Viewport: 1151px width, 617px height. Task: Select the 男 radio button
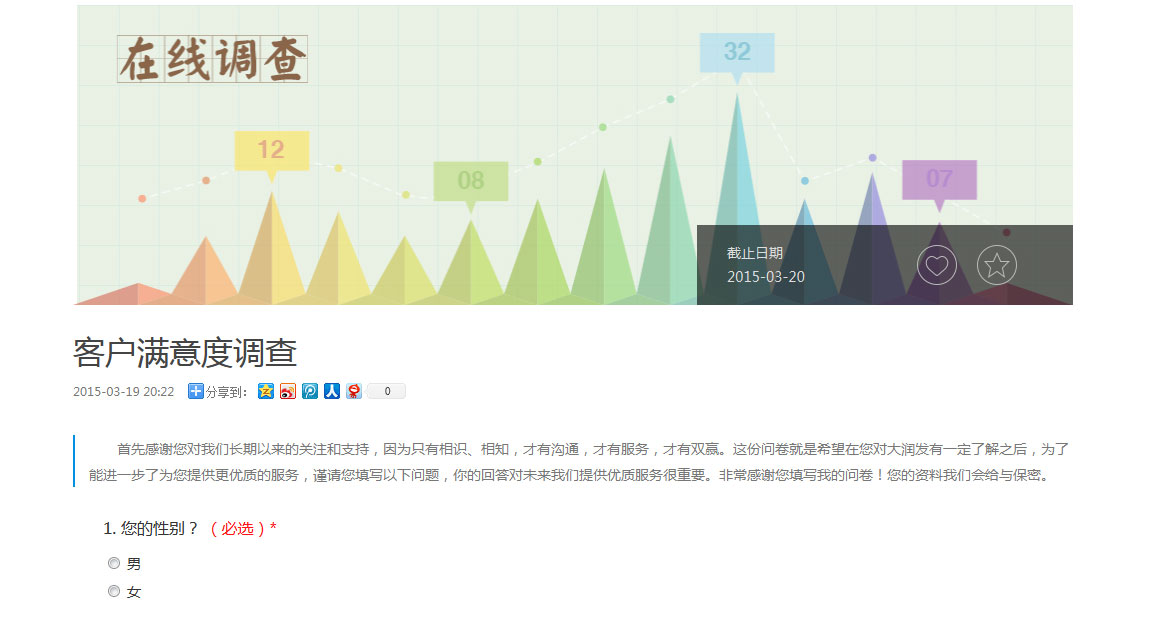[114, 563]
